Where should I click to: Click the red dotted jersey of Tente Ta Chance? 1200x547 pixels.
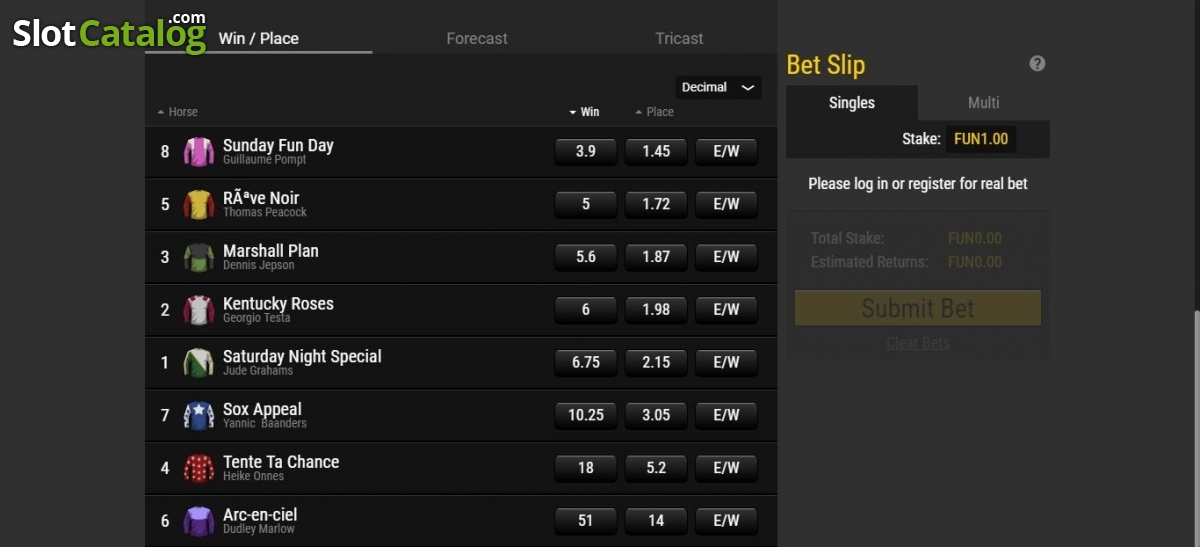coord(199,468)
